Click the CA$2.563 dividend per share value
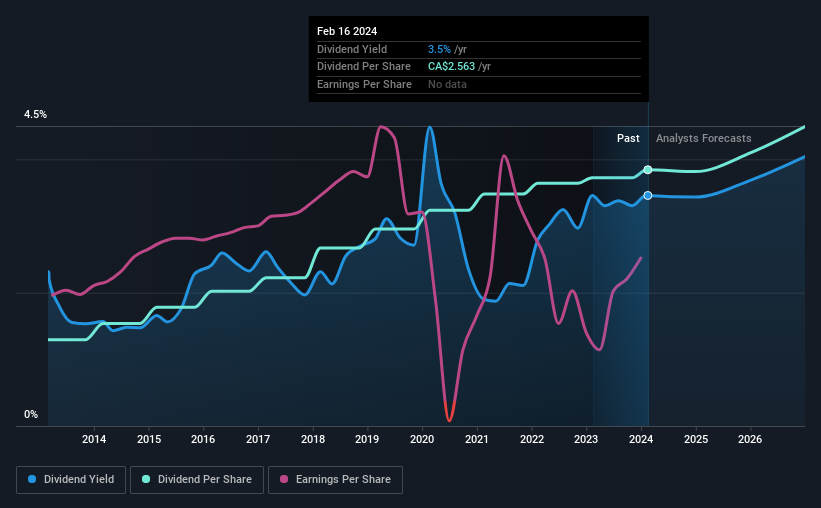This screenshot has height=508, width=821. (x=451, y=67)
